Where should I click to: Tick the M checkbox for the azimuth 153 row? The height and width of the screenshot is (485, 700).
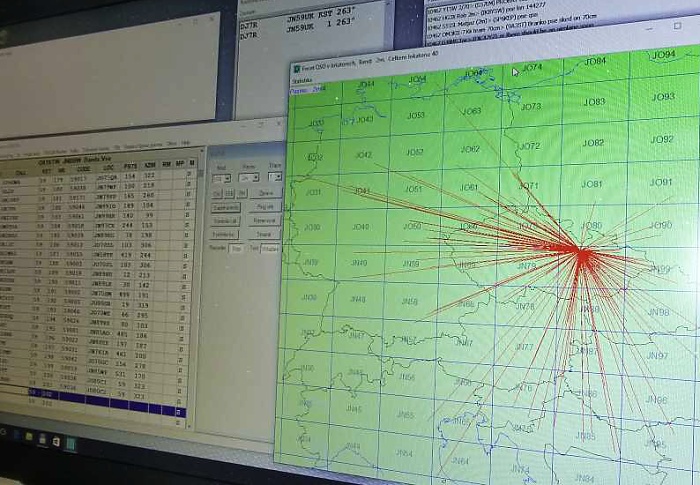coord(187,225)
